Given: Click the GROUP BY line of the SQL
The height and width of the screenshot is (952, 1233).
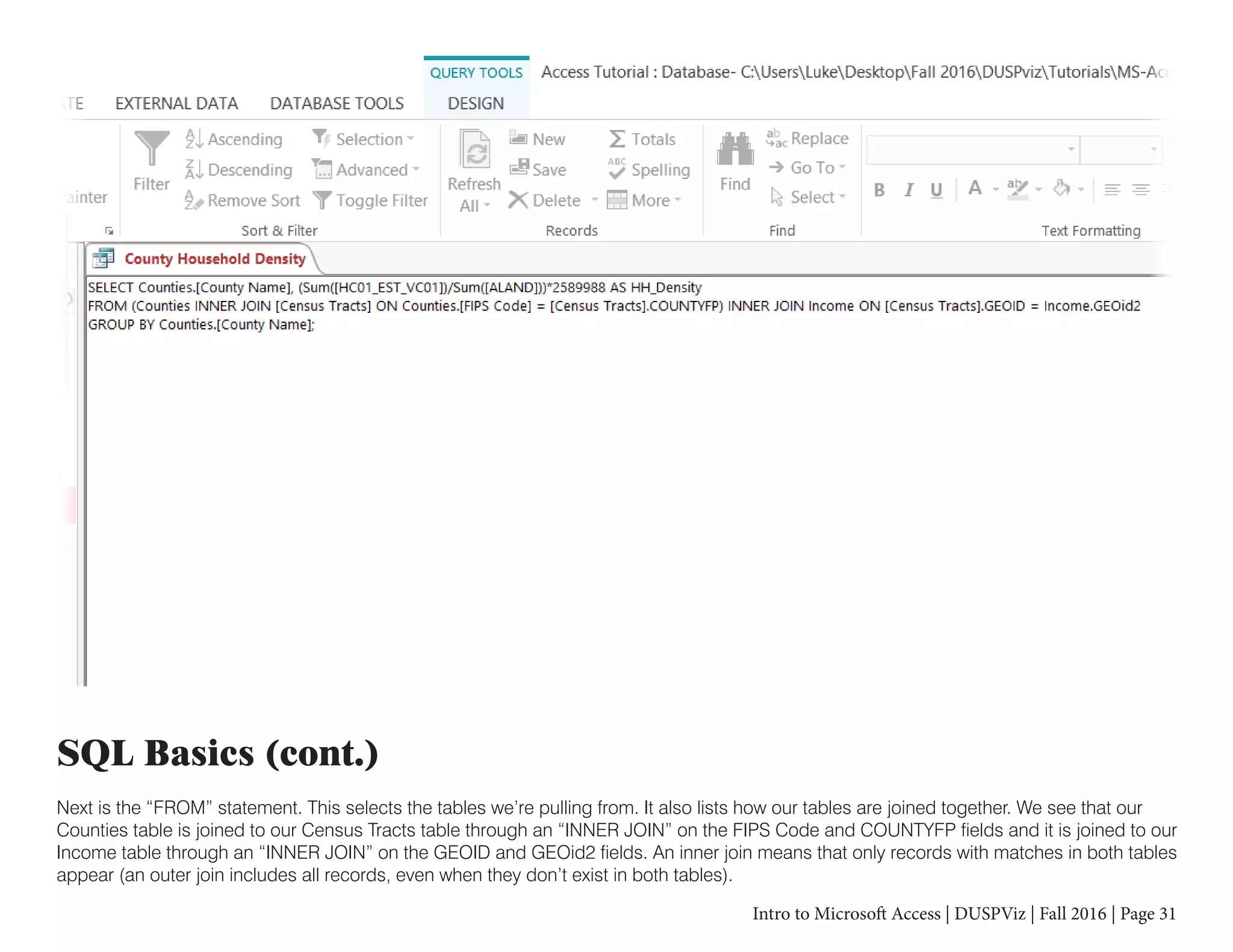Looking at the screenshot, I should pyautogui.click(x=201, y=324).
